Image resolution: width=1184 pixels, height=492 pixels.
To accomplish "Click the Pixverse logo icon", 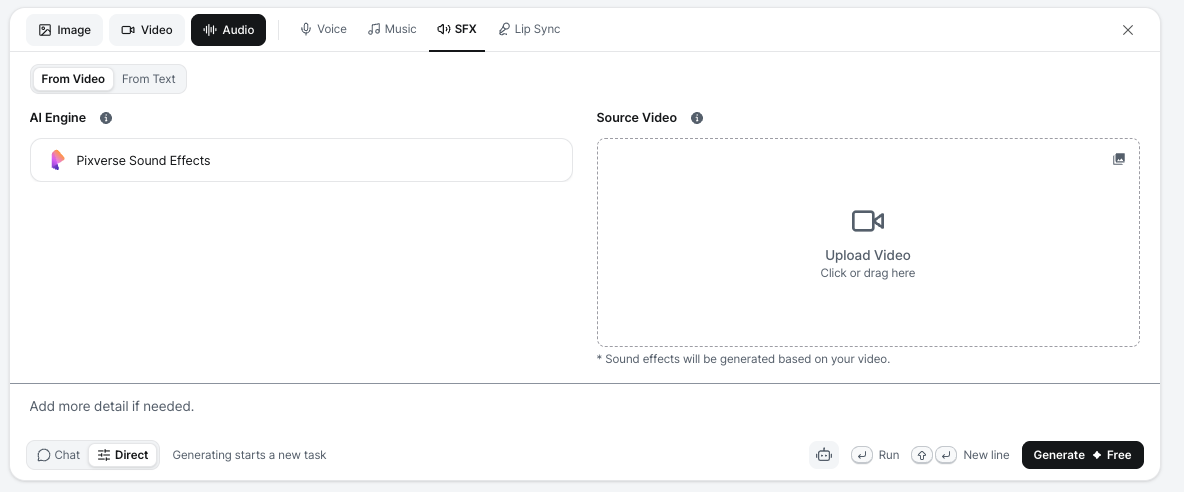I will [57, 160].
